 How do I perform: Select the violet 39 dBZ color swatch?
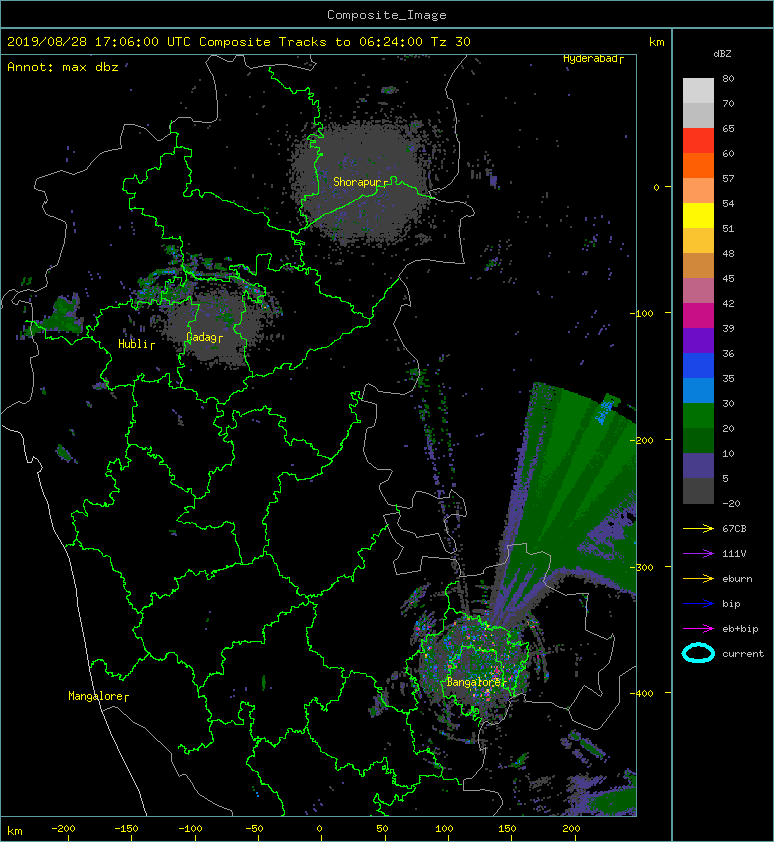[698, 341]
